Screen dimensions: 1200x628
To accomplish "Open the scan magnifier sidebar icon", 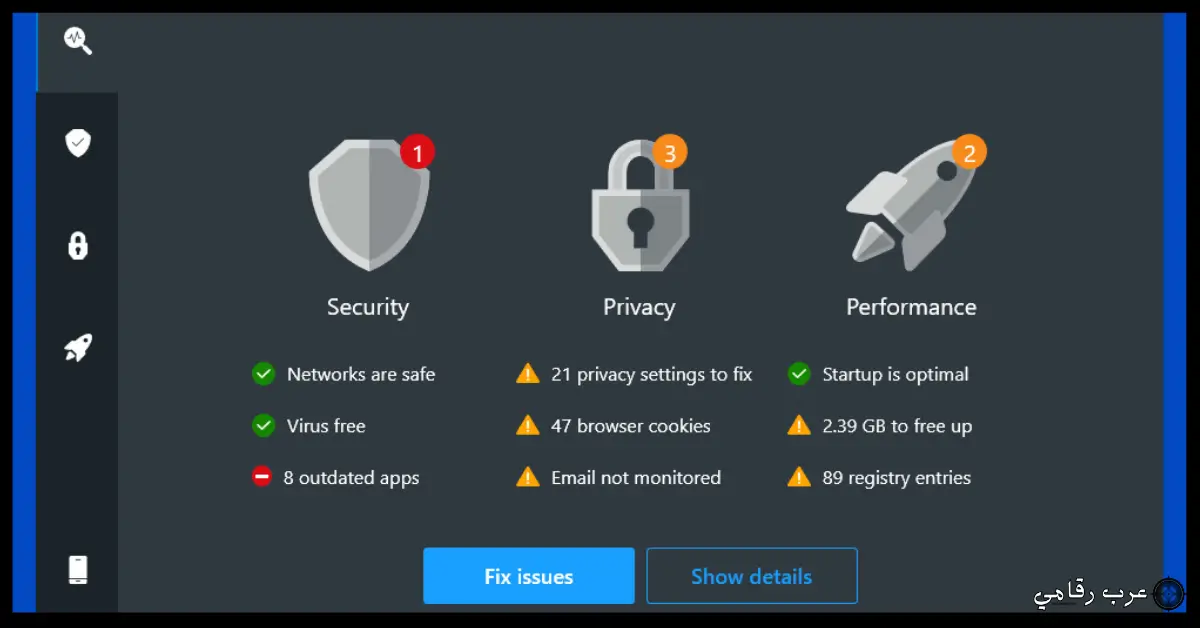I will click(x=78, y=40).
